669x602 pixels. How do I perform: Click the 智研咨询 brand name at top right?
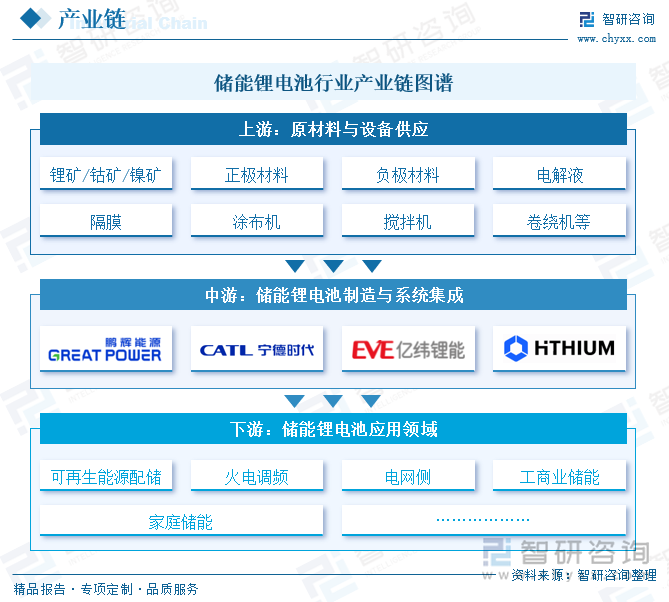[628, 19]
